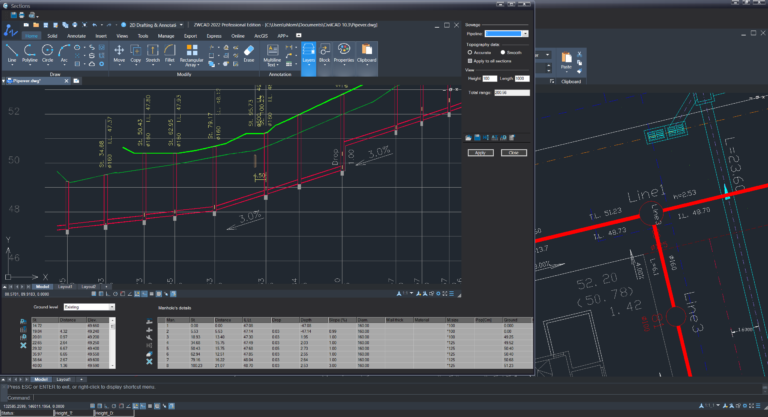Open the Layers tool
The width and height of the screenshot is (768, 417).
tap(308, 52)
